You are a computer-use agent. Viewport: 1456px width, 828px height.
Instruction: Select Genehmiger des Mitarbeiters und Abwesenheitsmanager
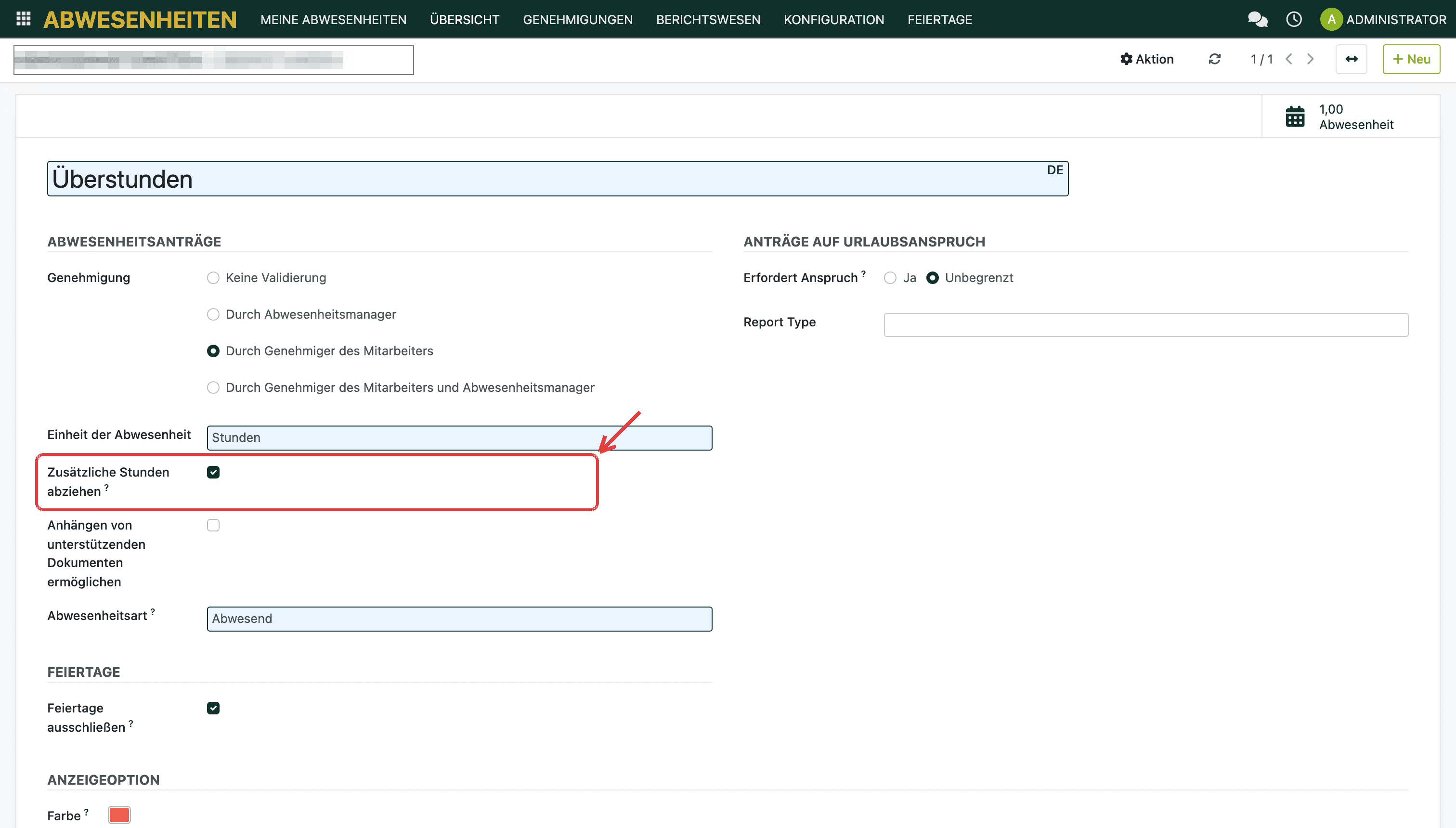click(x=213, y=387)
